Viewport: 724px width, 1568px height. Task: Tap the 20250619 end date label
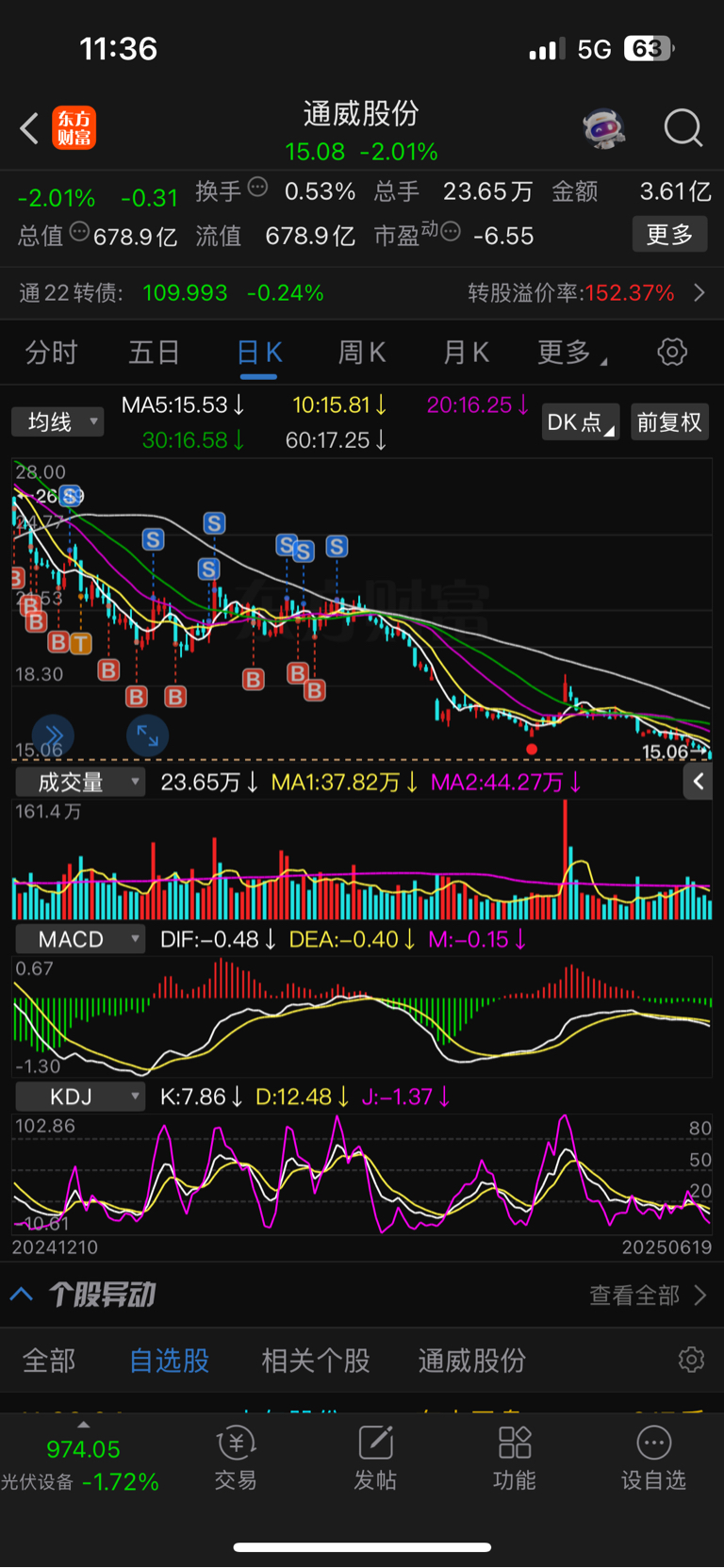tap(666, 1247)
